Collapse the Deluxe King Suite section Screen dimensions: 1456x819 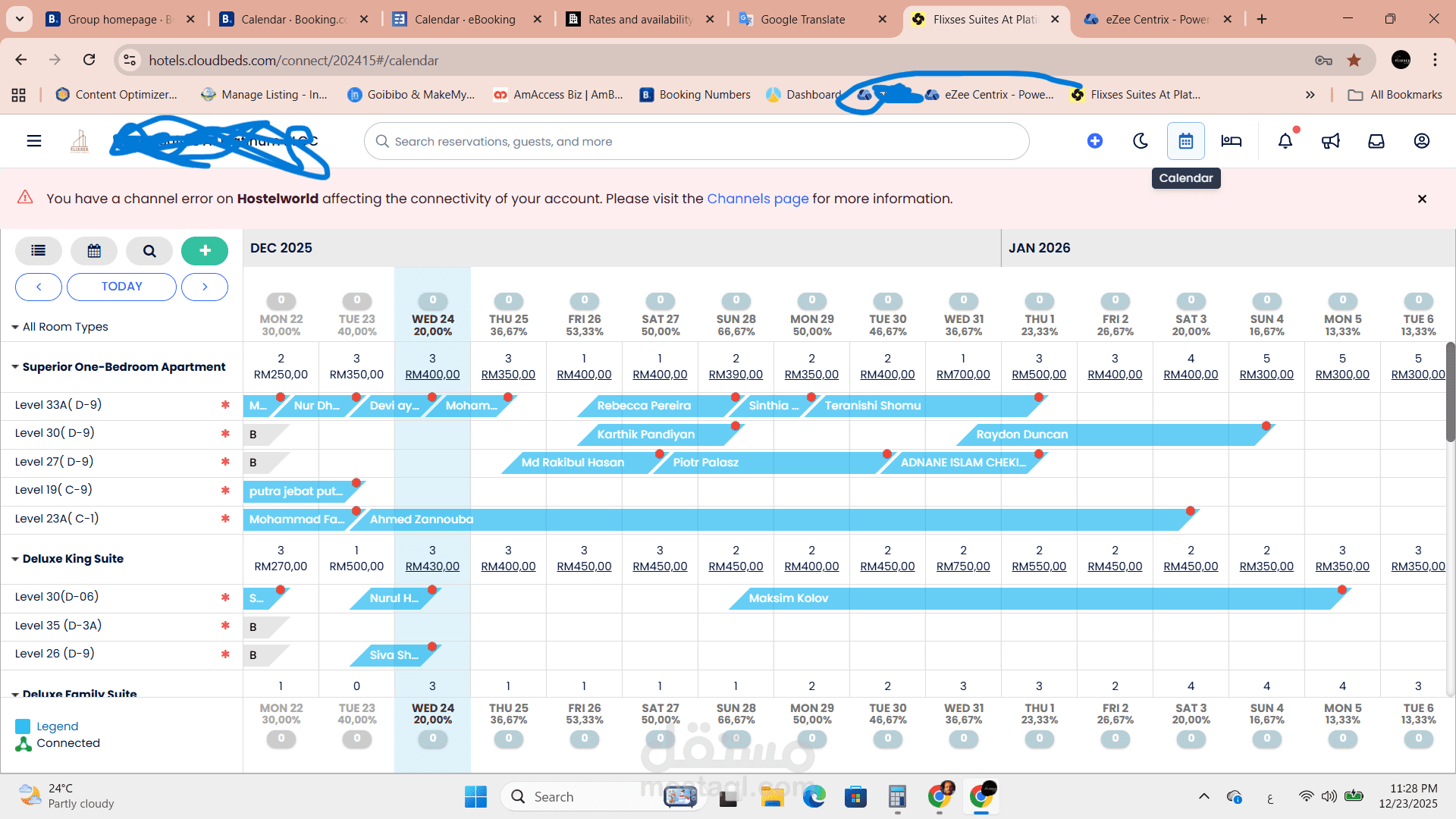pyautogui.click(x=16, y=559)
